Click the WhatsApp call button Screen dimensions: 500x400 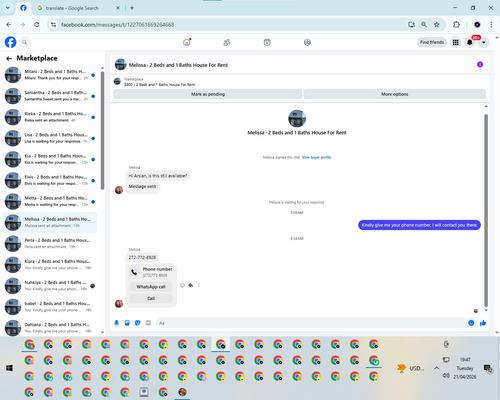151,287
